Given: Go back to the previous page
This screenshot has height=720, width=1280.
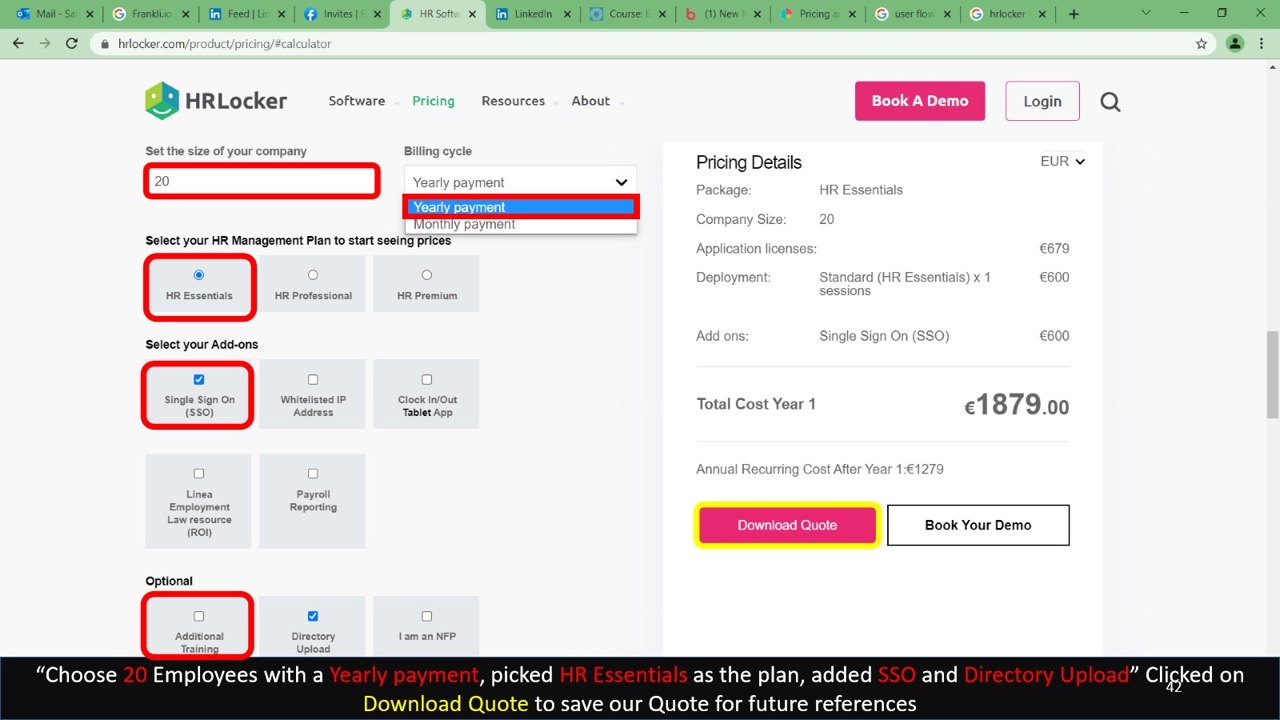Looking at the screenshot, I should pyautogui.click(x=18, y=44).
